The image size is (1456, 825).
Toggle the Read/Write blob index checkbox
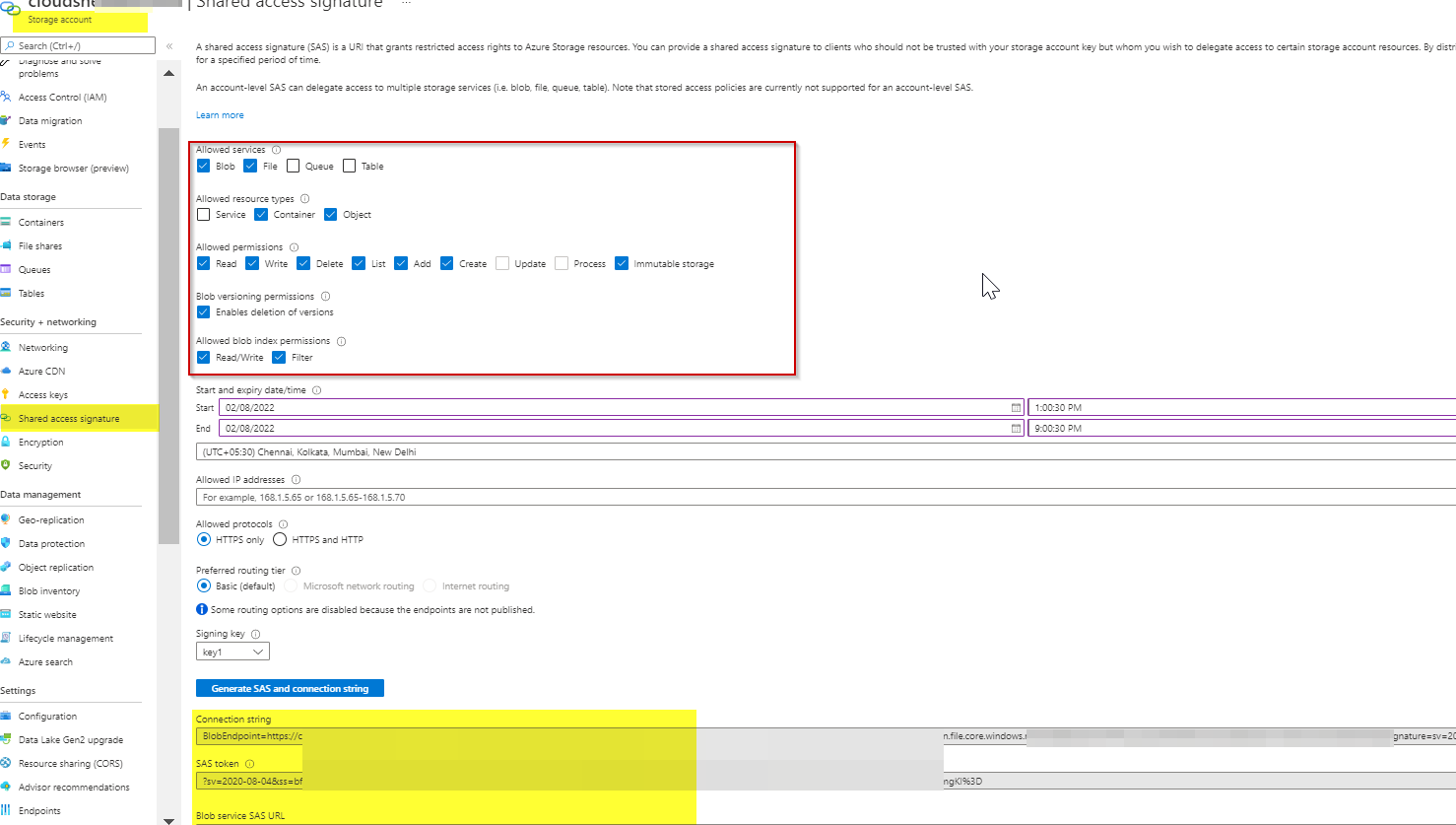[203, 357]
